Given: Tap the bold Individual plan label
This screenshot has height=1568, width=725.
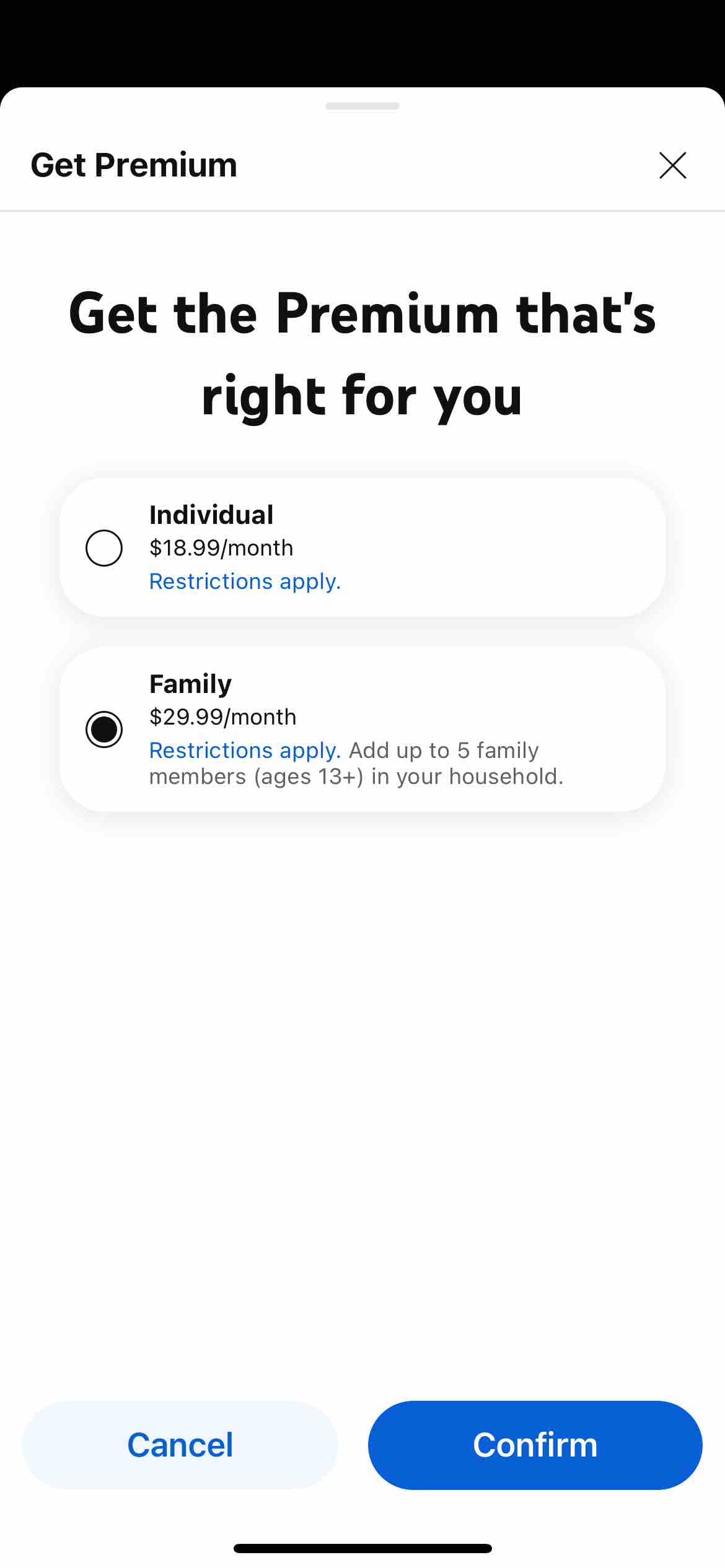Looking at the screenshot, I should click(211, 515).
